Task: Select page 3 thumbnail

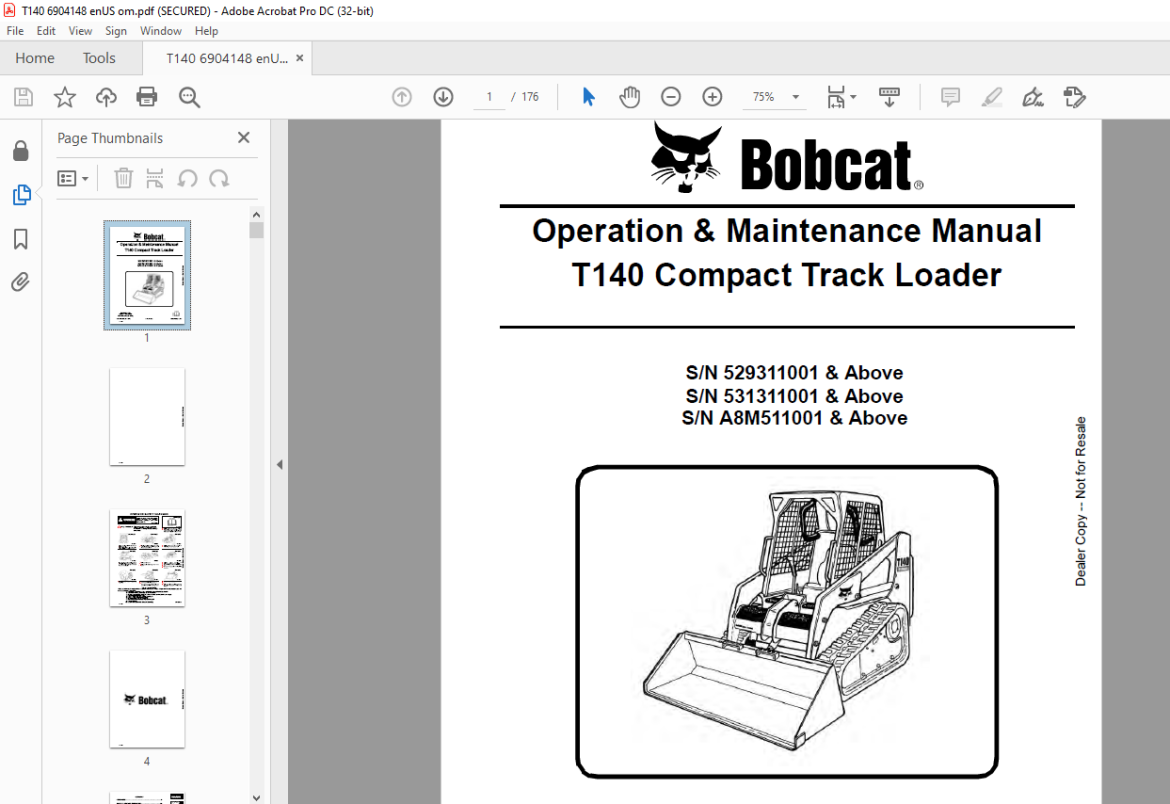Action: pyautogui.click(x=147, y=558)
